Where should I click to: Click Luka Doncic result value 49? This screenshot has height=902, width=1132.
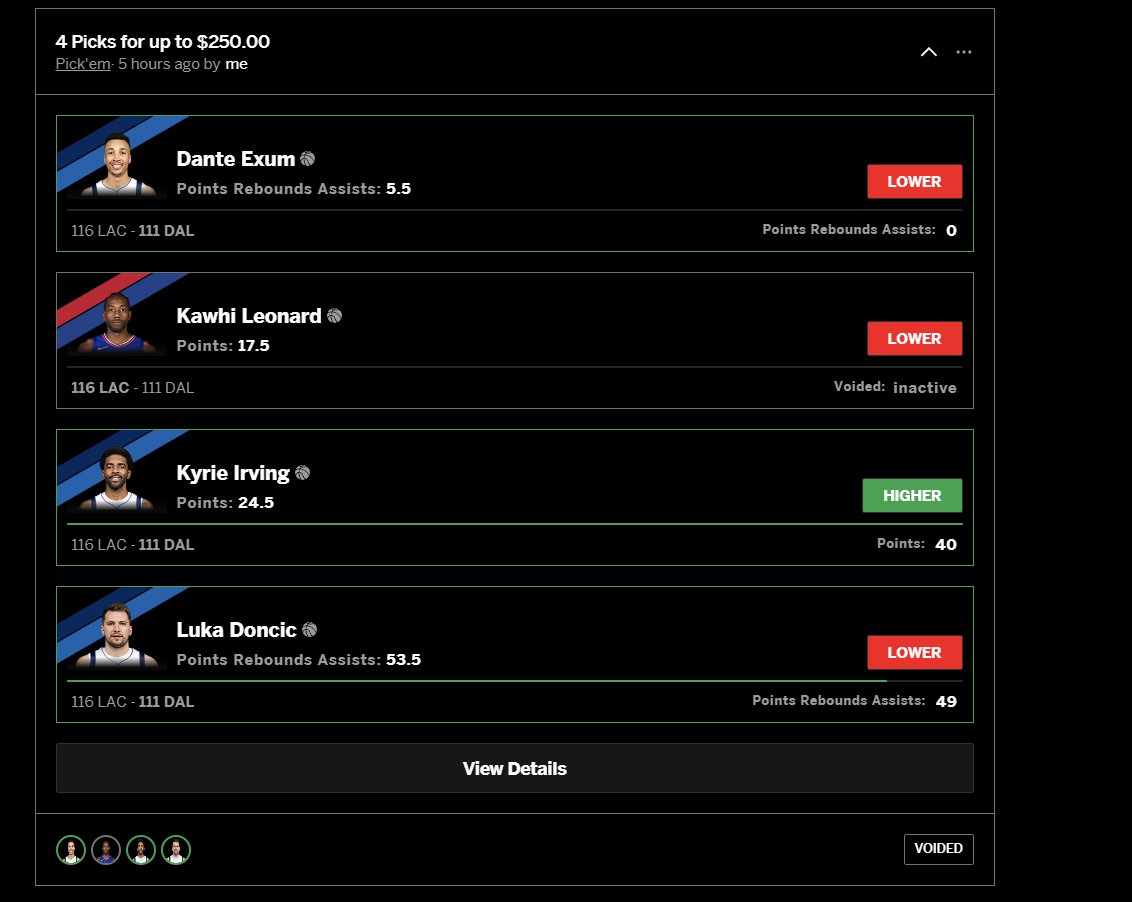pos(946,701)
